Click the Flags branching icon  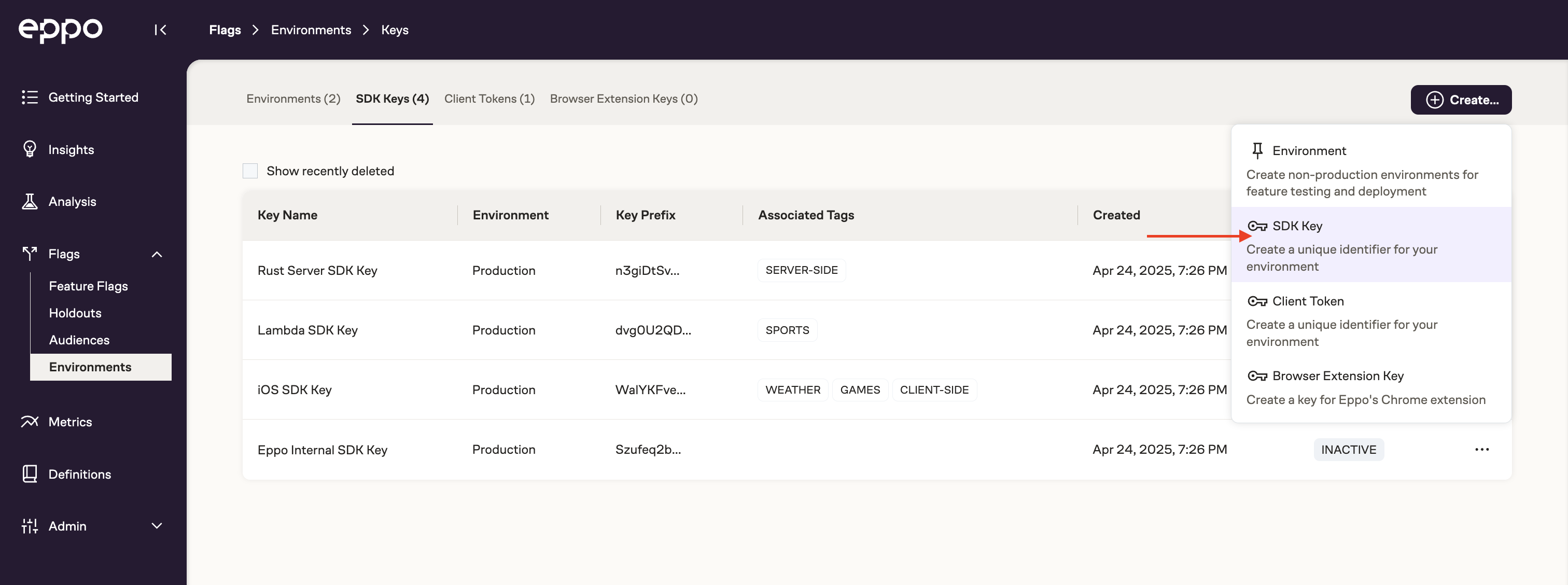(x=30, y=254)
